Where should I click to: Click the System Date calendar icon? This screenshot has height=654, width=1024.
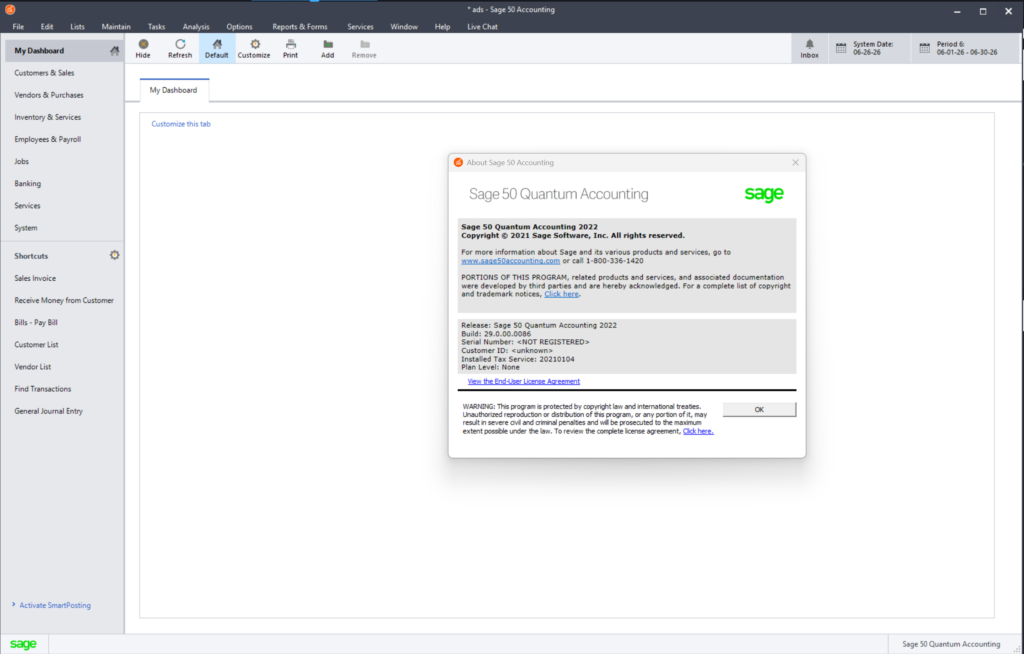[841, 48]
